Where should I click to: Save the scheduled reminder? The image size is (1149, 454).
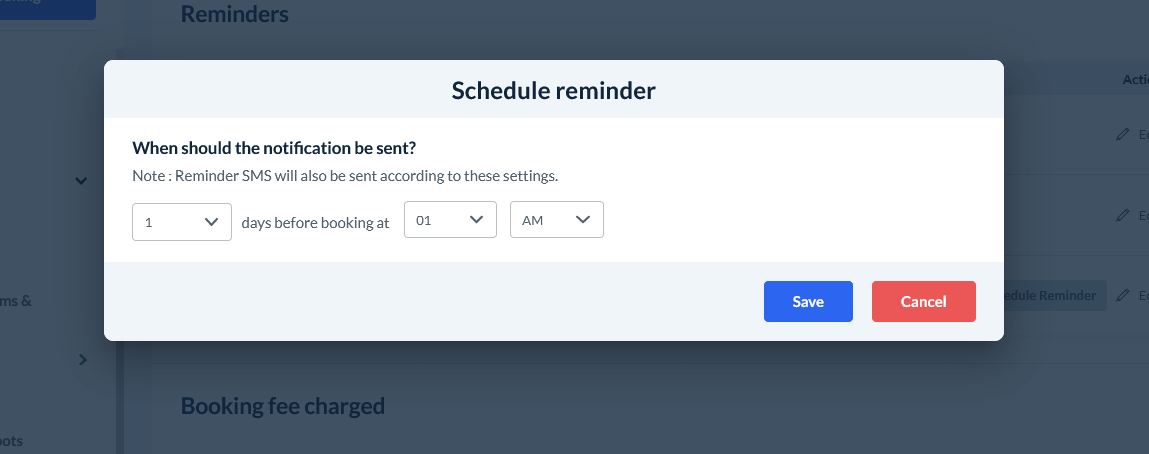point(808,302)
